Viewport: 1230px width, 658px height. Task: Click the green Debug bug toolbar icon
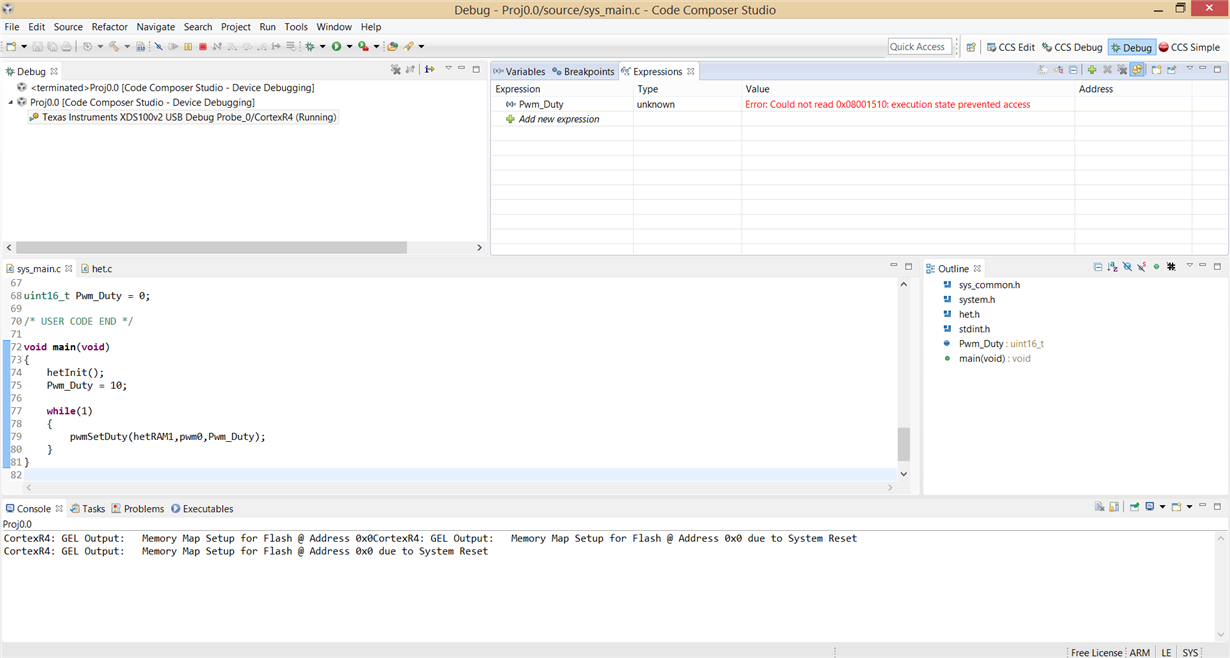[310, 46]
